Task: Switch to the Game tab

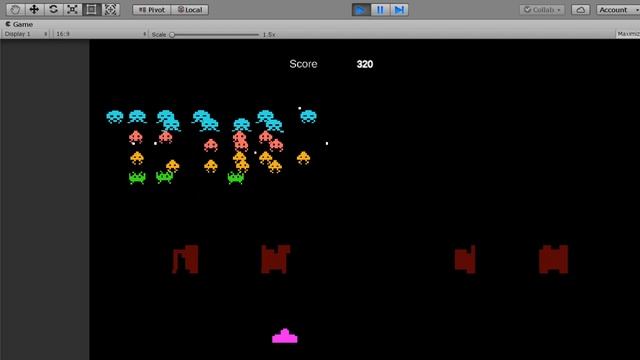Action: coord(19,24)
